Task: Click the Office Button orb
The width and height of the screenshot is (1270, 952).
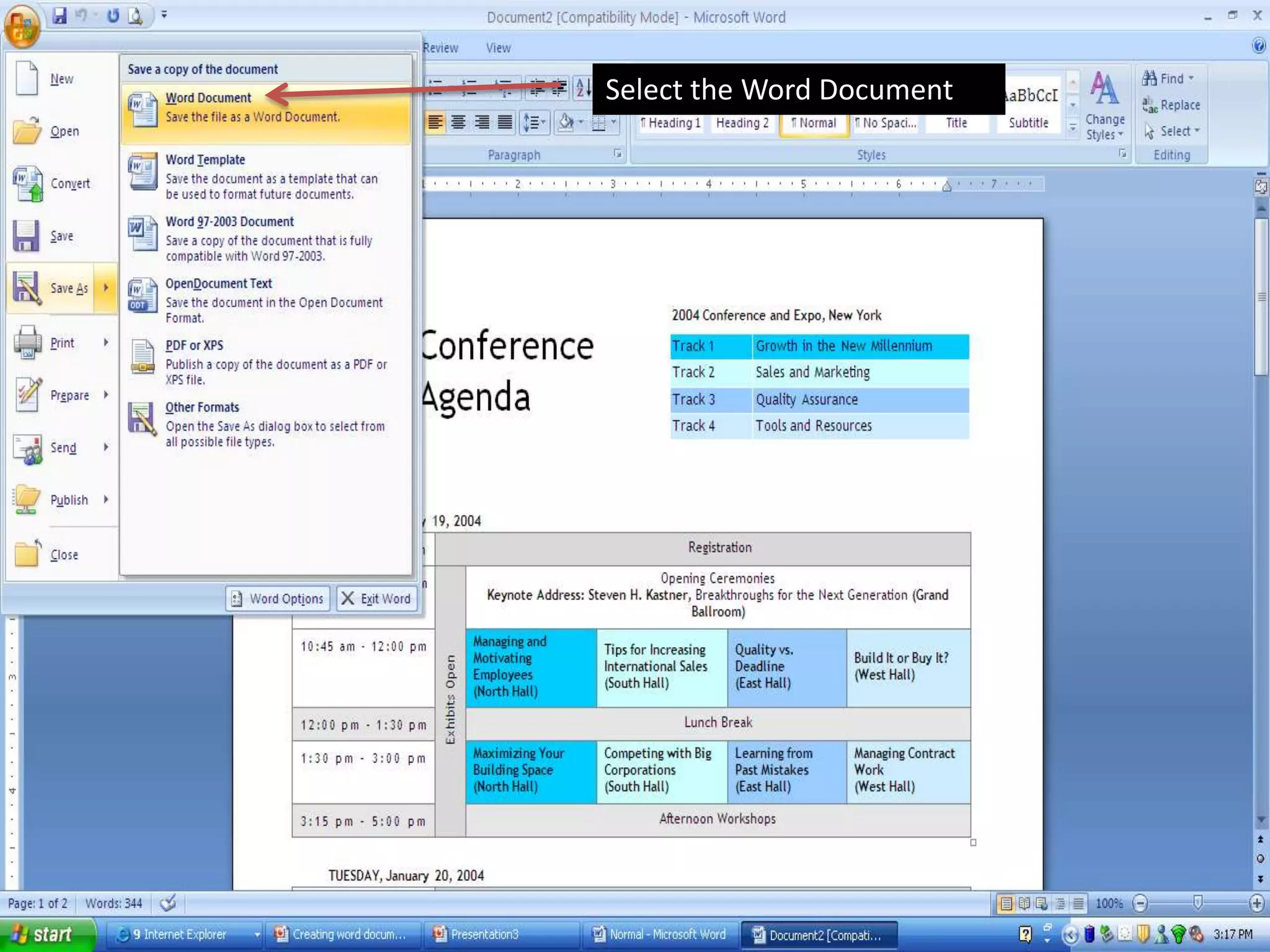Action: (22, 27)
